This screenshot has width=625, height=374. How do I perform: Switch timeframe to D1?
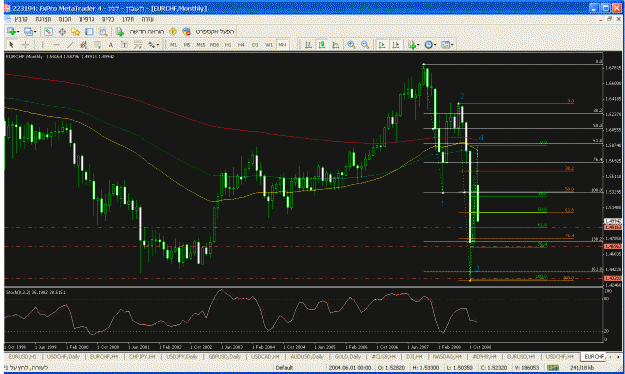pyautogui.click(x=255, y=45)
